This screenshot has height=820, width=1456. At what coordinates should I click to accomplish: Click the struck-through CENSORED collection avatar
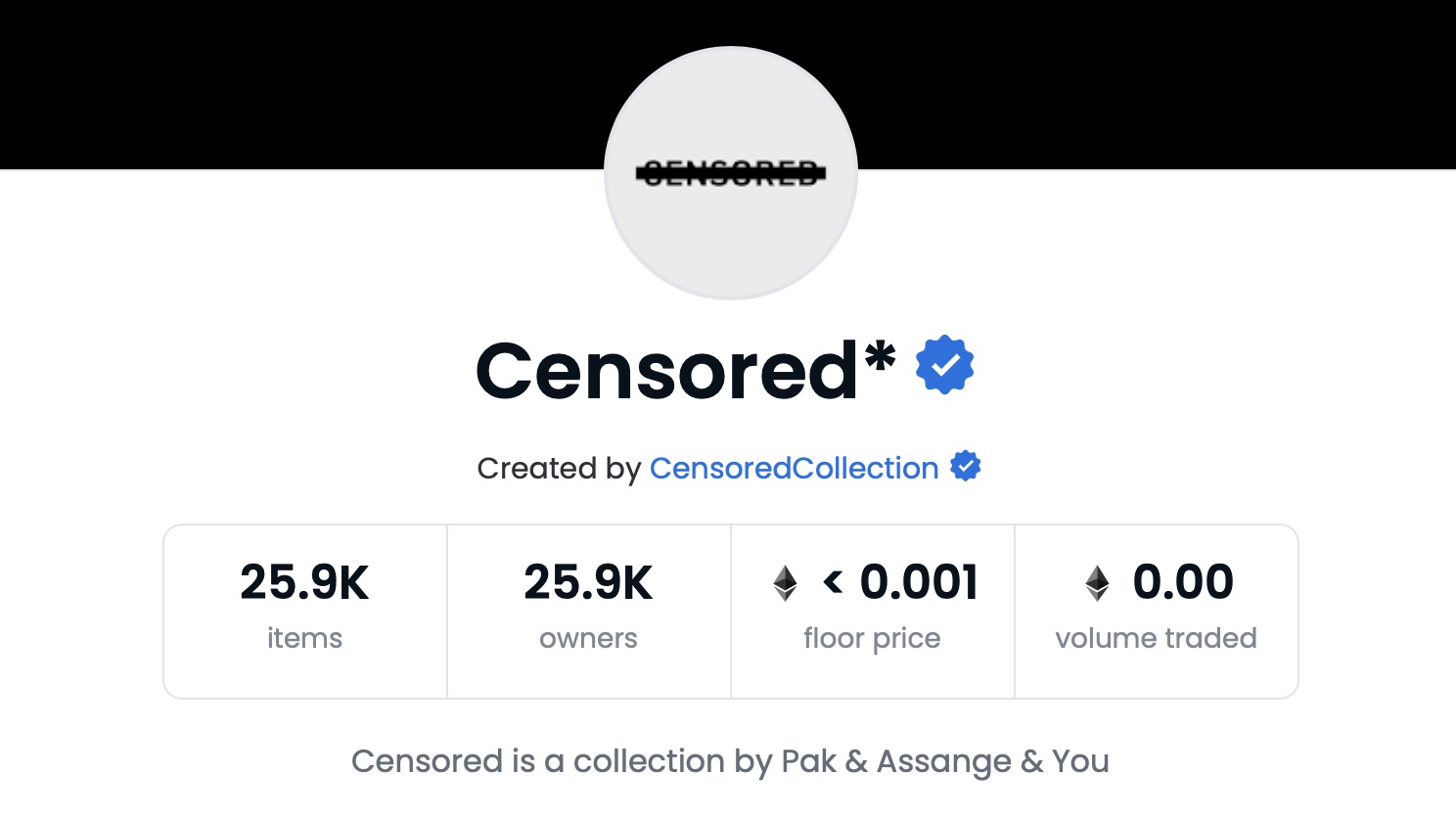730,173
